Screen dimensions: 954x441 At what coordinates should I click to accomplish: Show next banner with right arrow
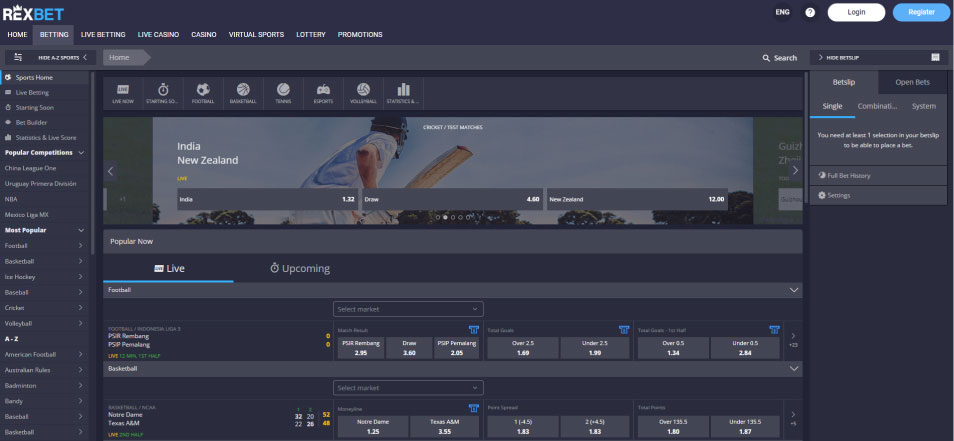(795, 171)
